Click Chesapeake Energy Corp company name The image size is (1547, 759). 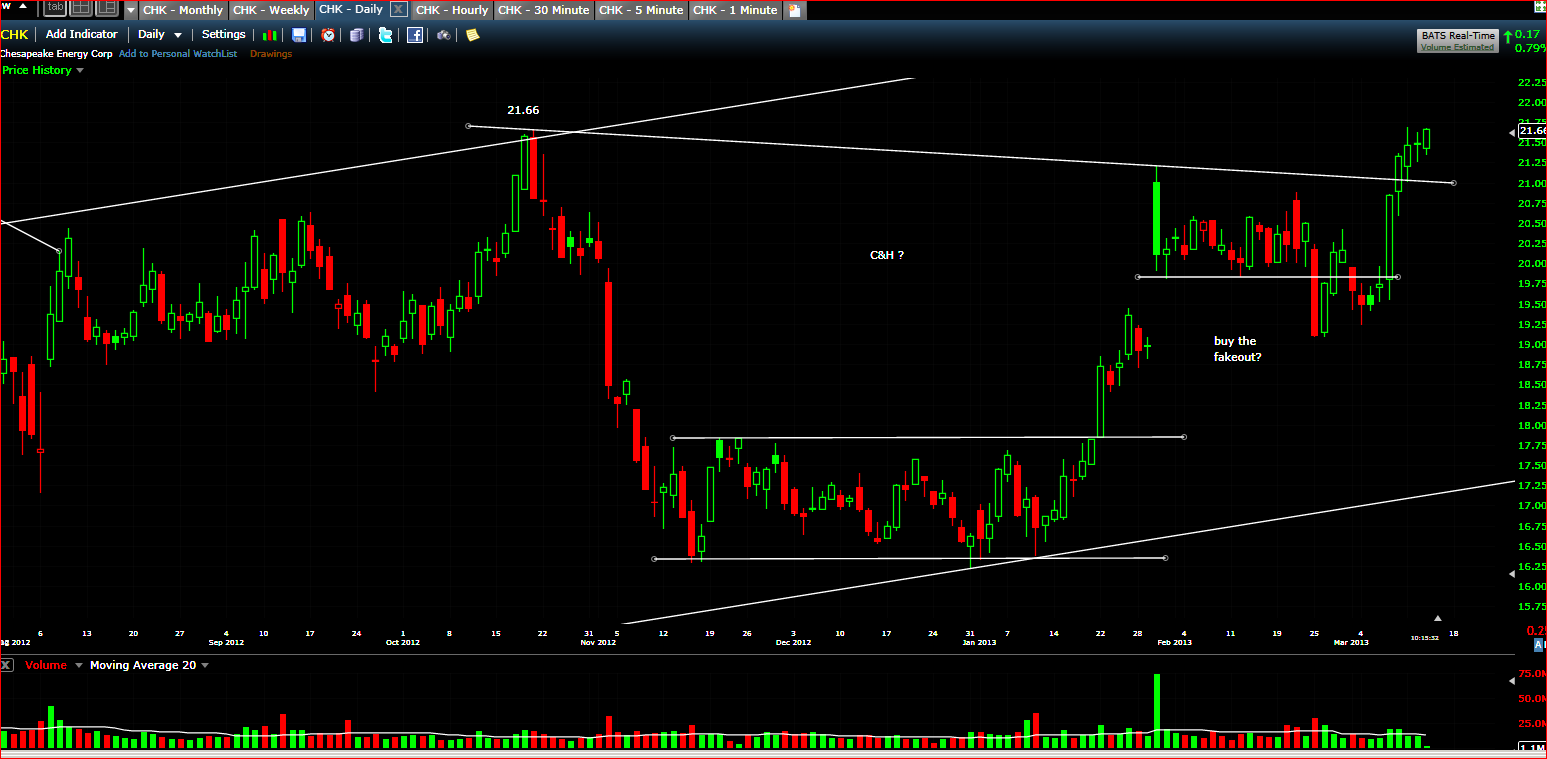(56, 54)
